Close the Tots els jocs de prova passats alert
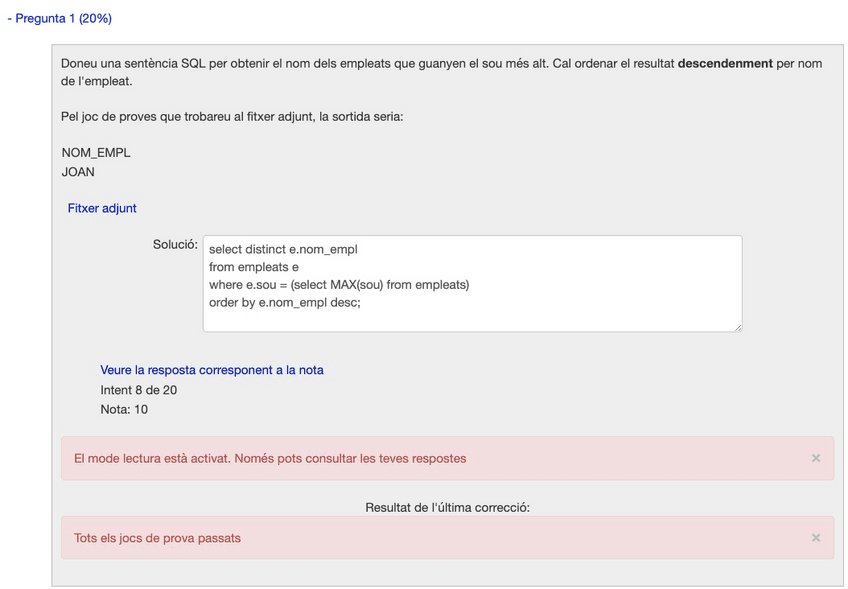The width and height of the screenshot is (848, 589). click(816, 538)
